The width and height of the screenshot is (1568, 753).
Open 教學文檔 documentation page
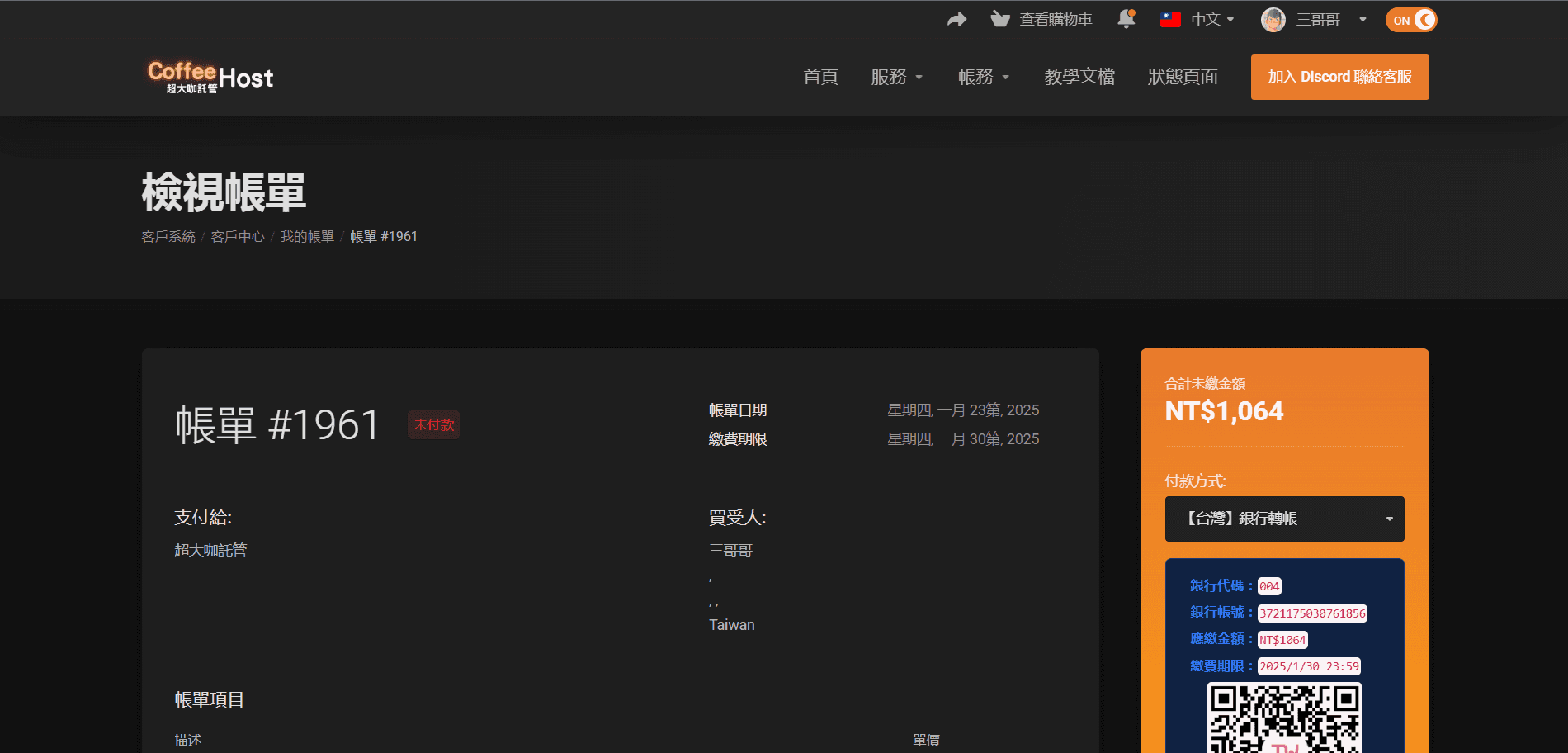click(x=1079, y=77)
